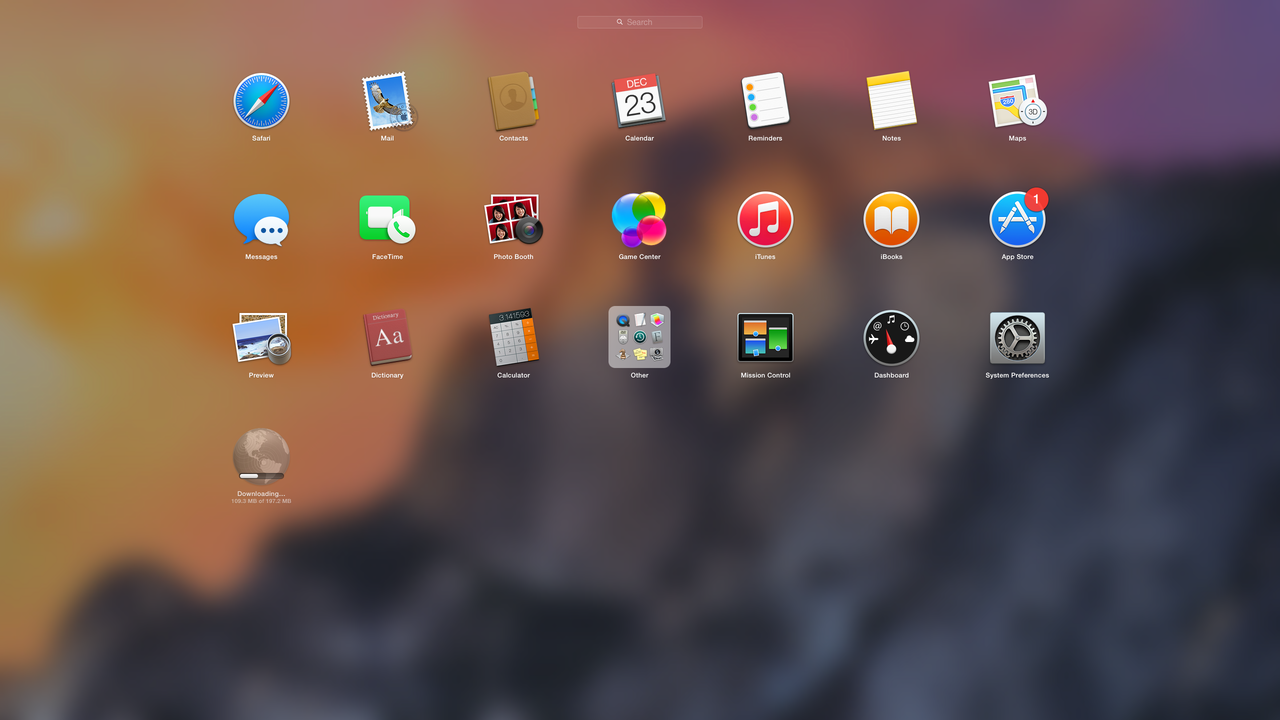
Task: Launch the Mail app
Action: tap(387, 101)
